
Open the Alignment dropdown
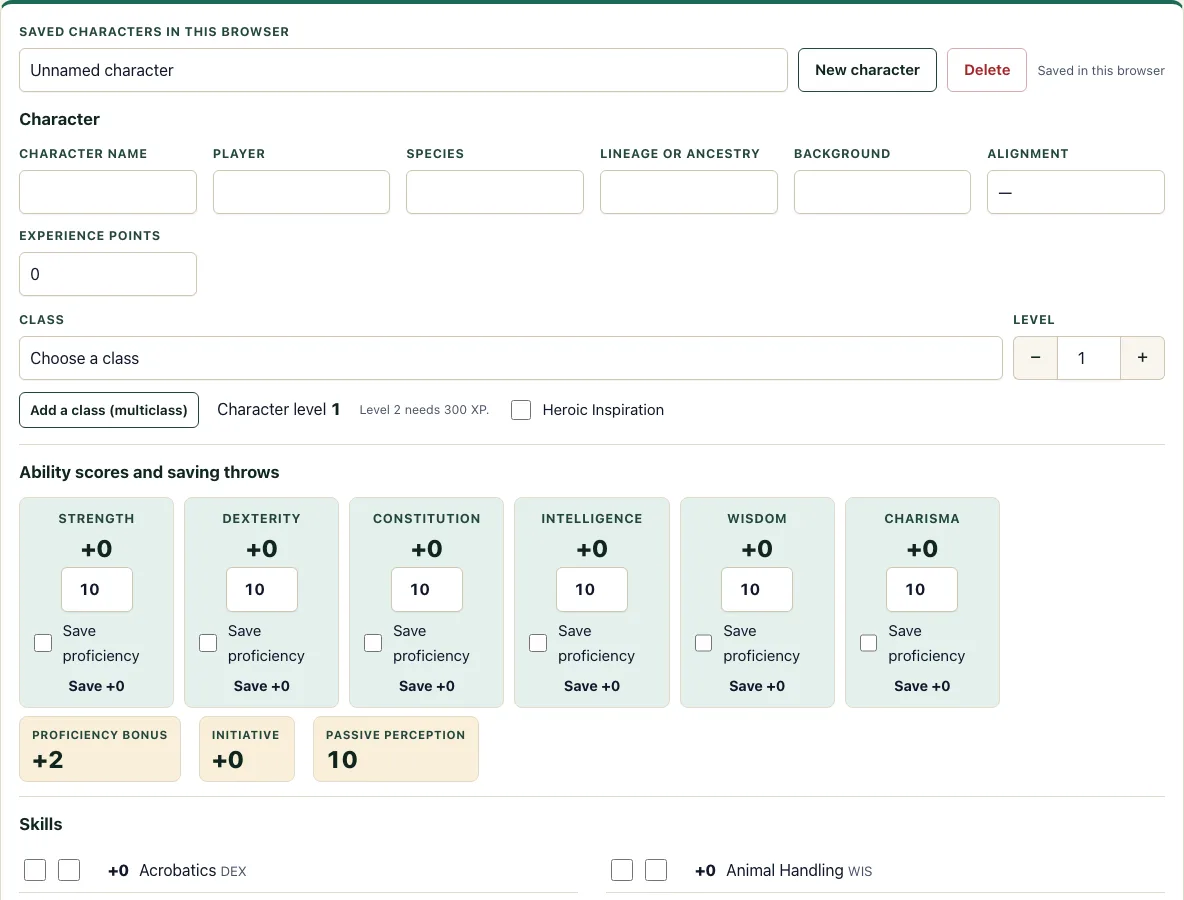pyautogui.click(x=1076, y=192)
